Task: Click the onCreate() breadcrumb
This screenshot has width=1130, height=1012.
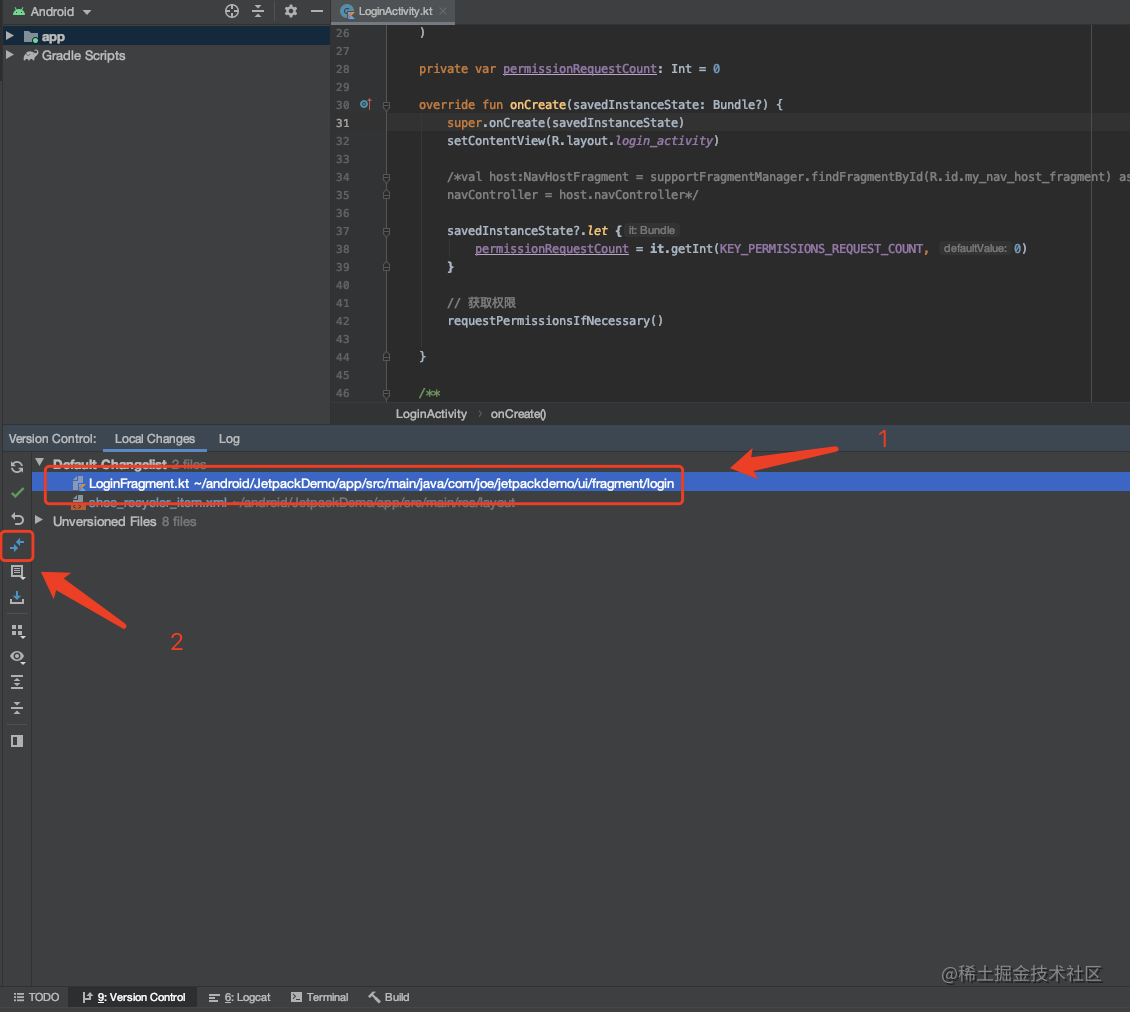Action: click(x=518, y=414)
